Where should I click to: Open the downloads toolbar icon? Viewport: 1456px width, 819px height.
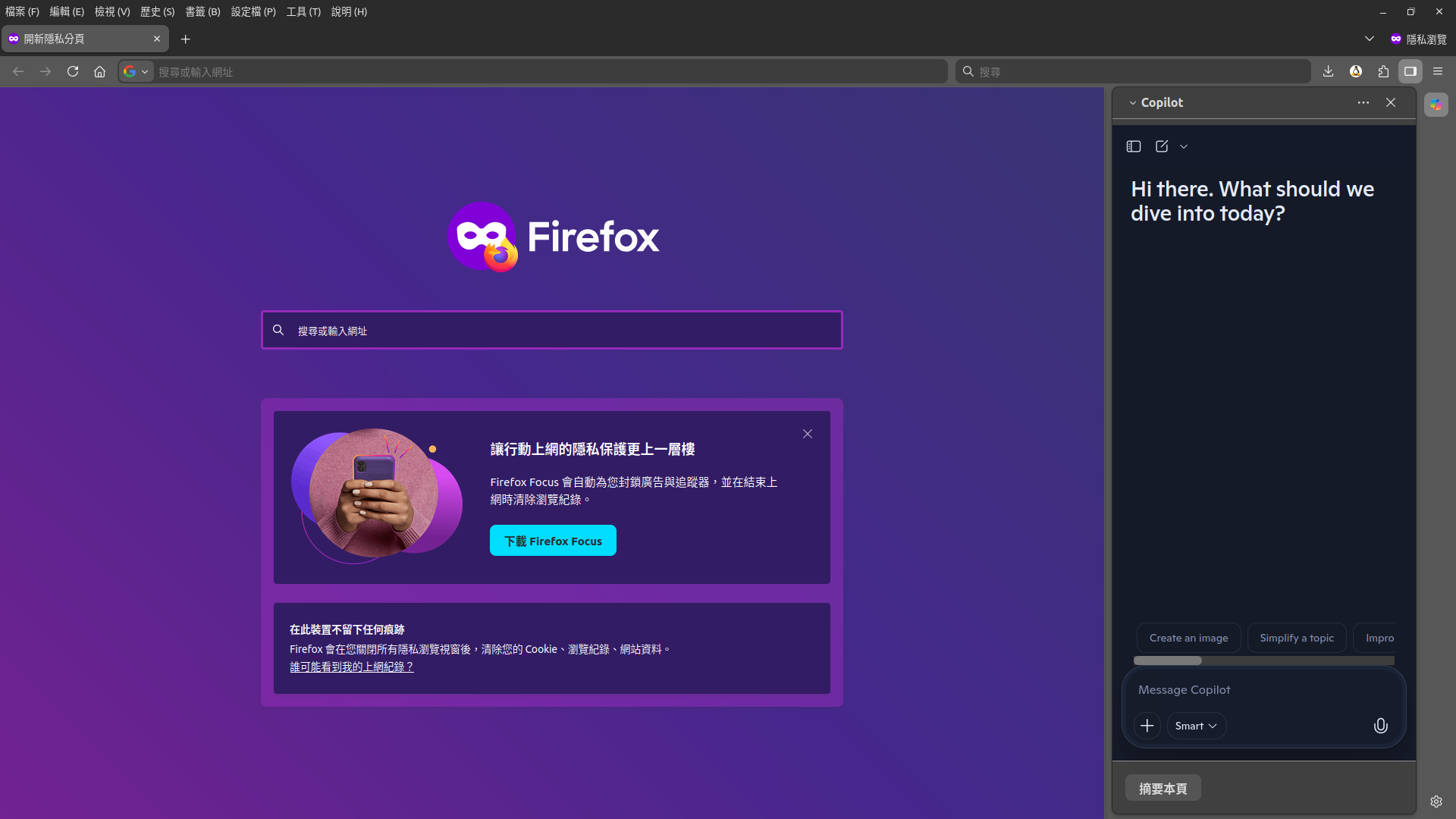click(x=1328, y=71)
